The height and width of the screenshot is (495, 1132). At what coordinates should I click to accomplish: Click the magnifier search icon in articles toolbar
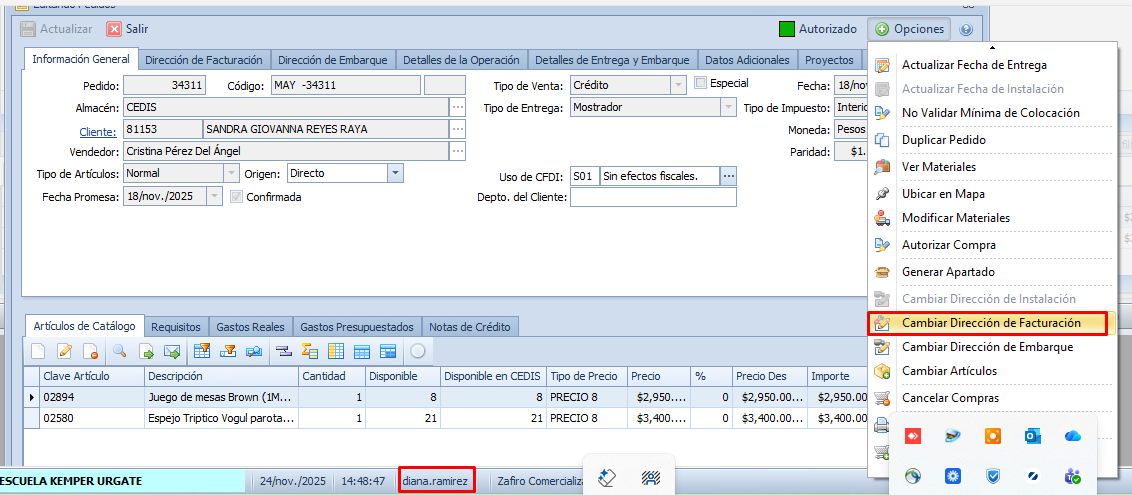coord(119,351)
